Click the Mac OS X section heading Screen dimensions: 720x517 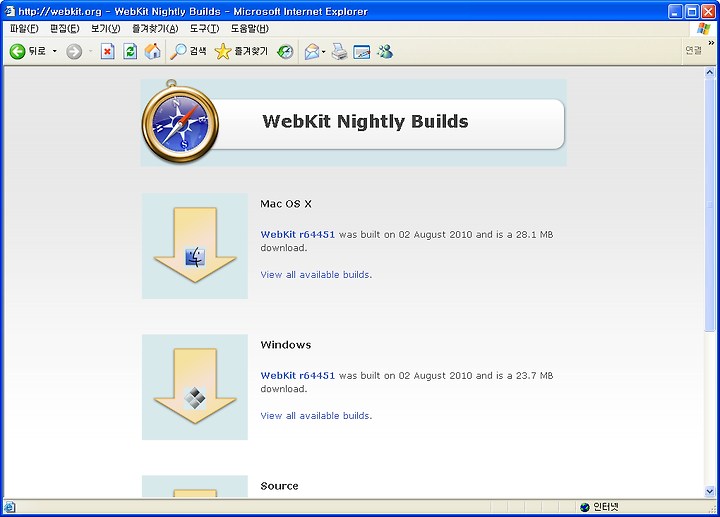click(286, 204)
